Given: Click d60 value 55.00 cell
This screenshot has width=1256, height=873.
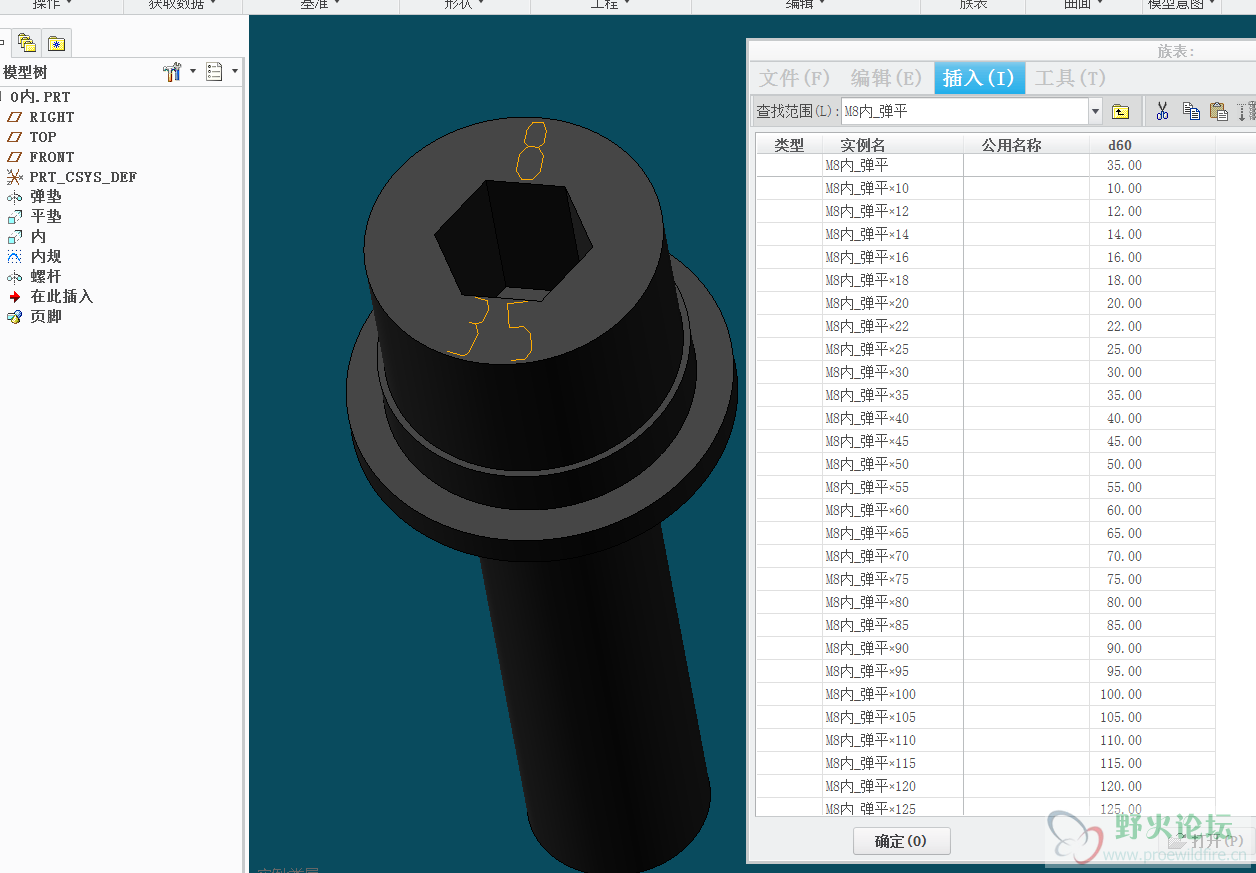Looking at the screenshot, I should (1152, 487).
